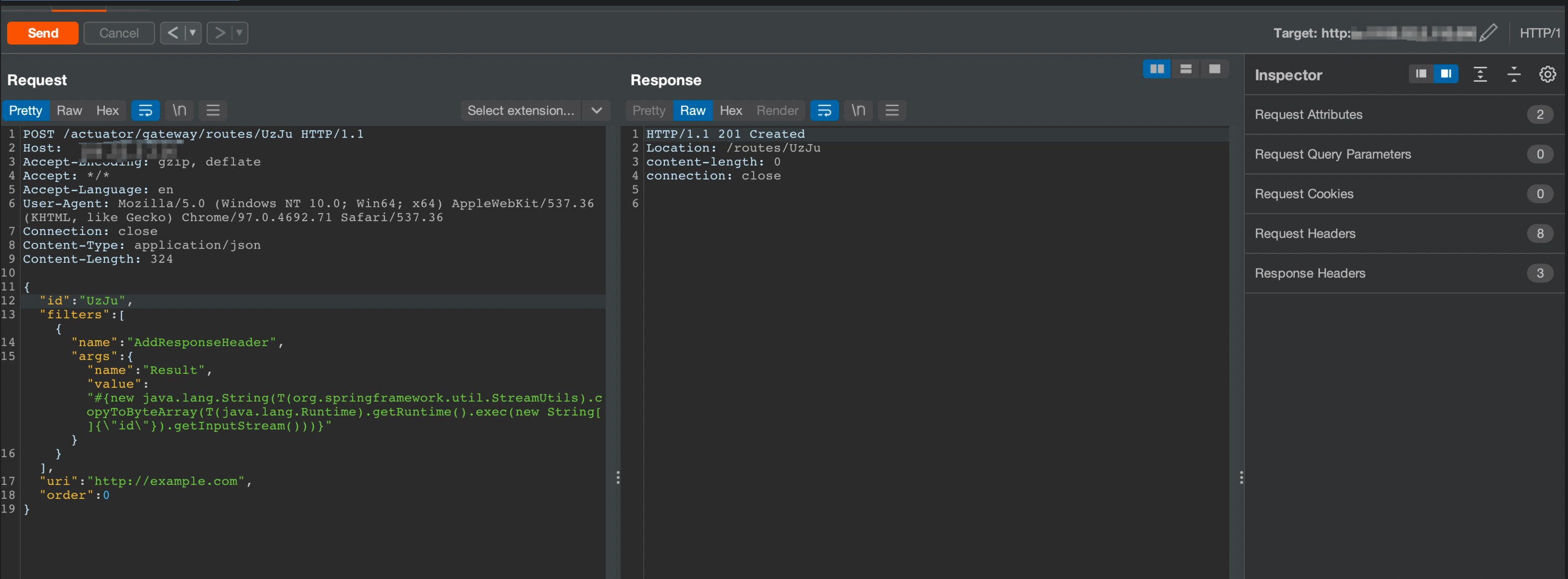Click the POST /actuator/gateway/routes/UzJu request line
The width and height of the screenshot is (1568, 579).
(x=193, y=134)
